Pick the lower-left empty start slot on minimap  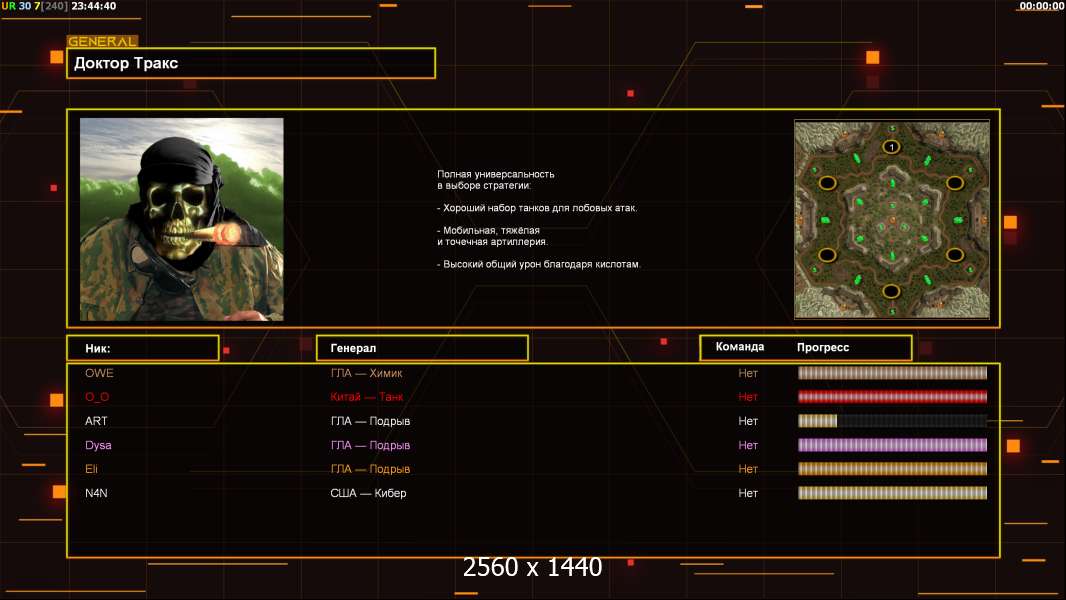click(827, 255)
